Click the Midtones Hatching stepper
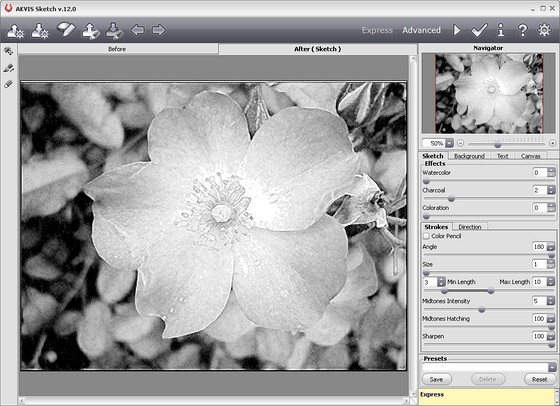 click(551, 319)
